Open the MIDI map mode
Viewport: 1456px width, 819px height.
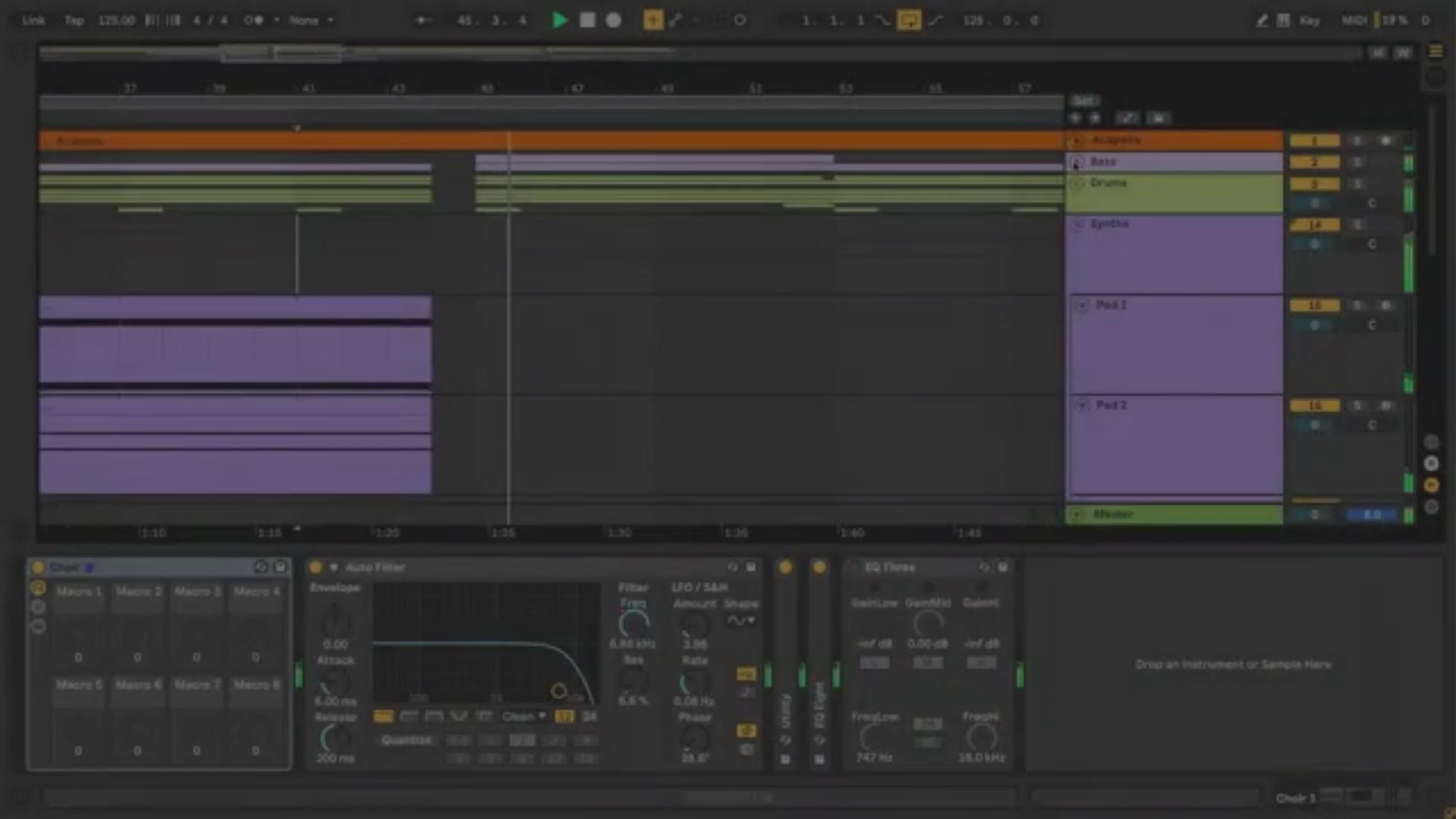tap(1354, 20)
